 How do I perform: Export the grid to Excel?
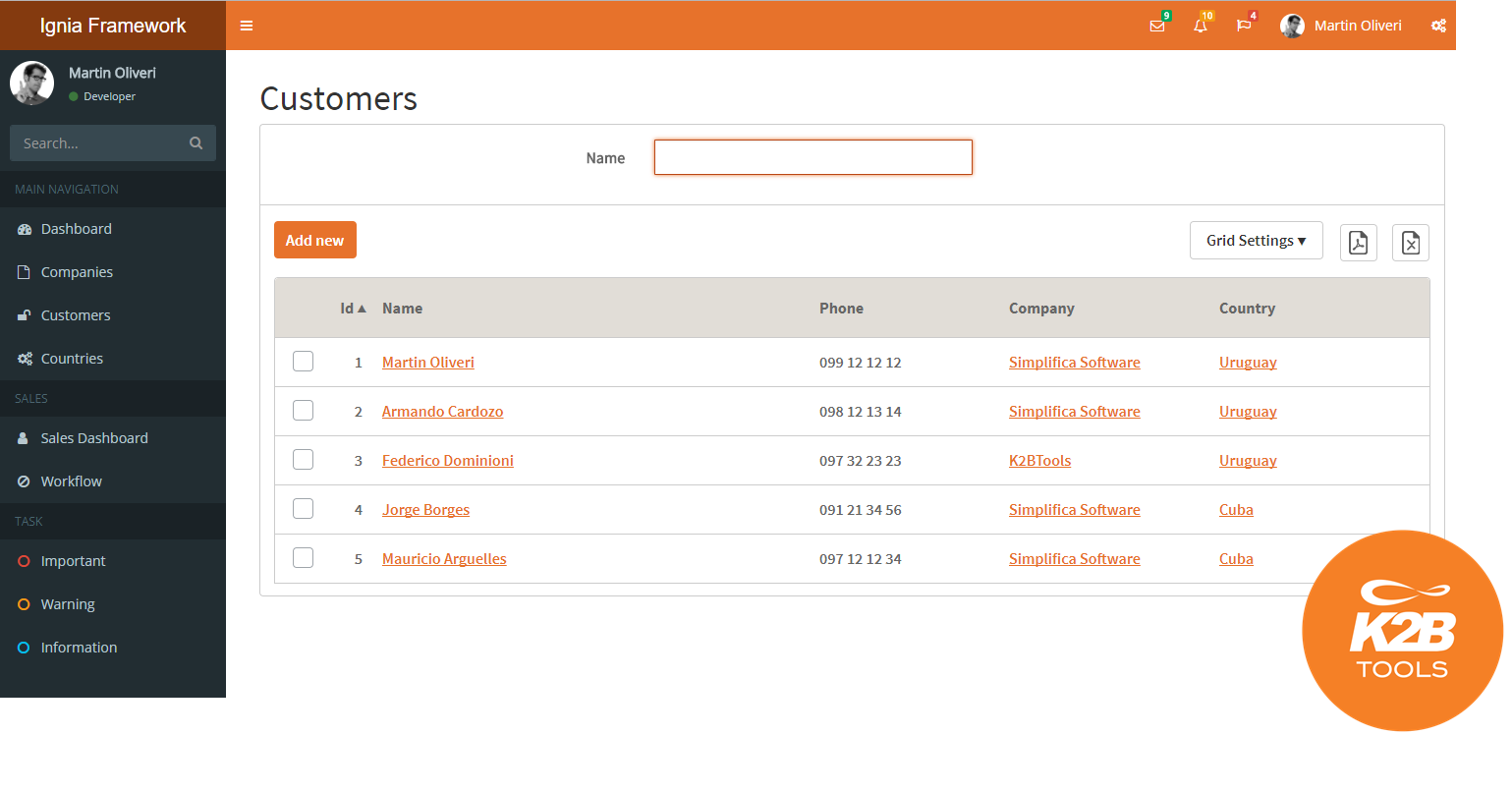(1410, 242)
